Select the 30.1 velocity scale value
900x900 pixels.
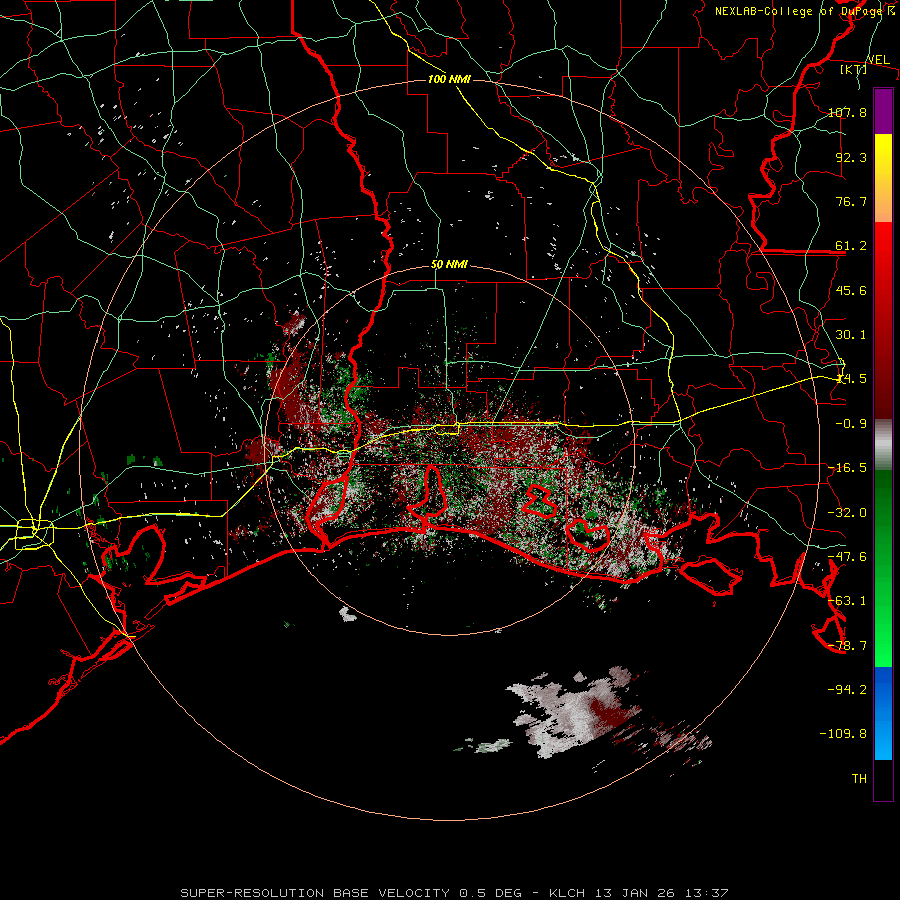tap(851, 335)
